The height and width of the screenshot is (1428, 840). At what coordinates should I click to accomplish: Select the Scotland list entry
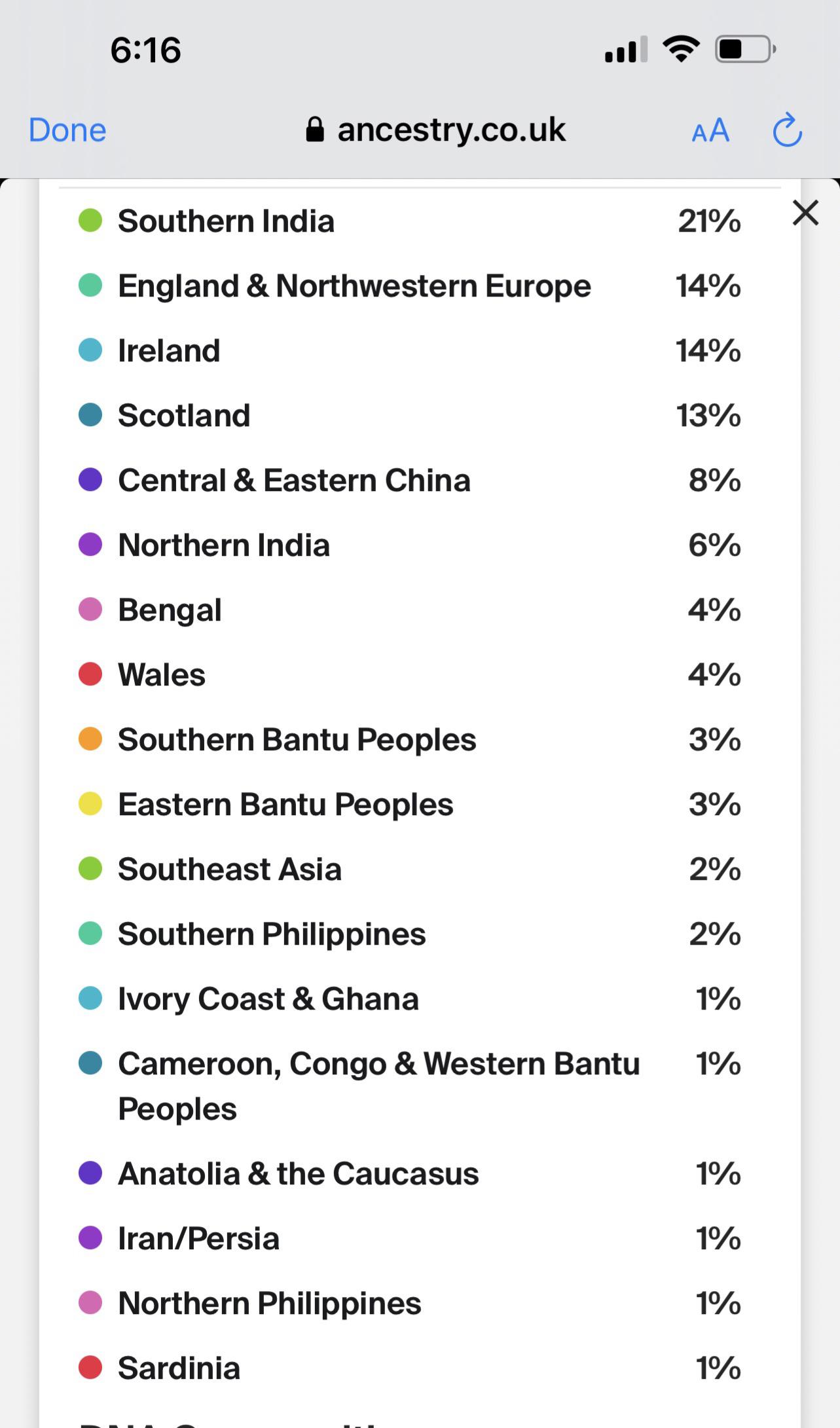[x=183, y=416]
